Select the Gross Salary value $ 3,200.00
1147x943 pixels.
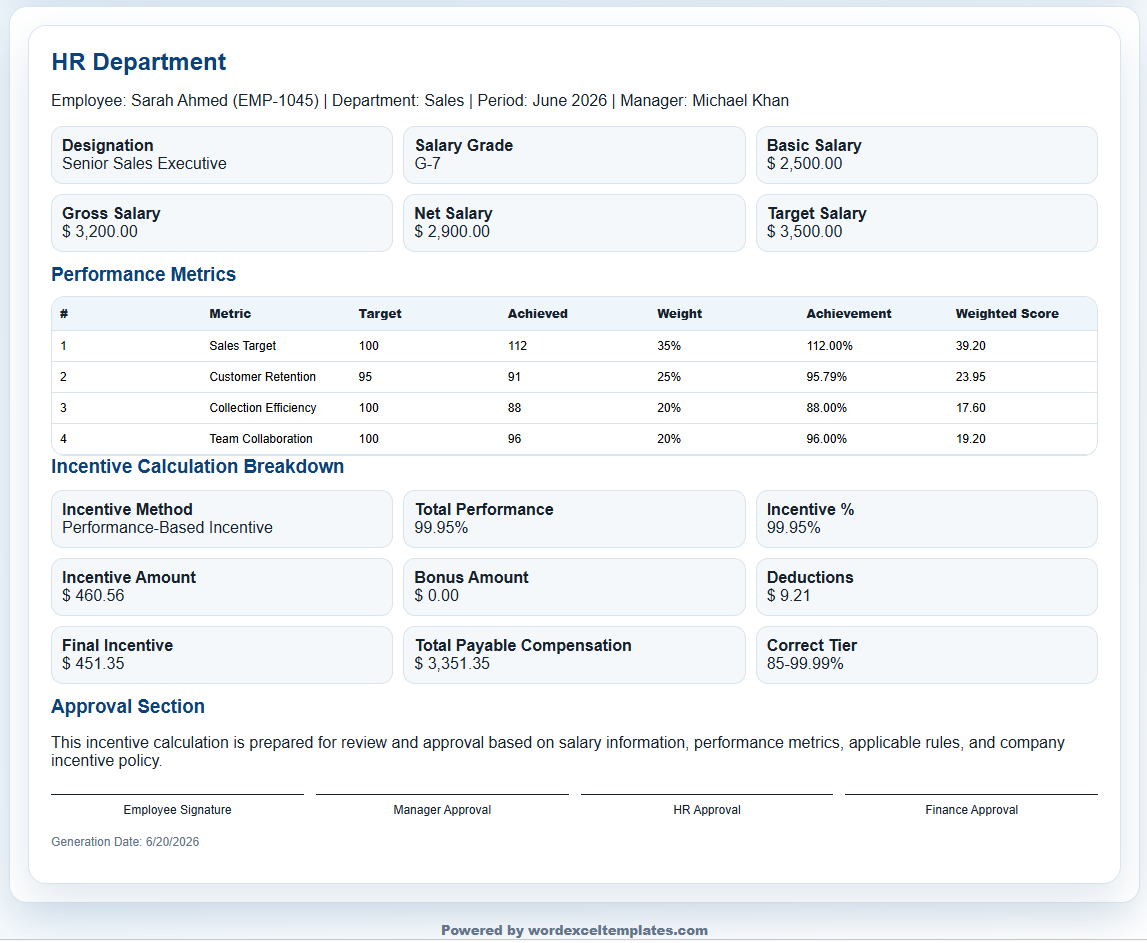click(x=99, y=232)
